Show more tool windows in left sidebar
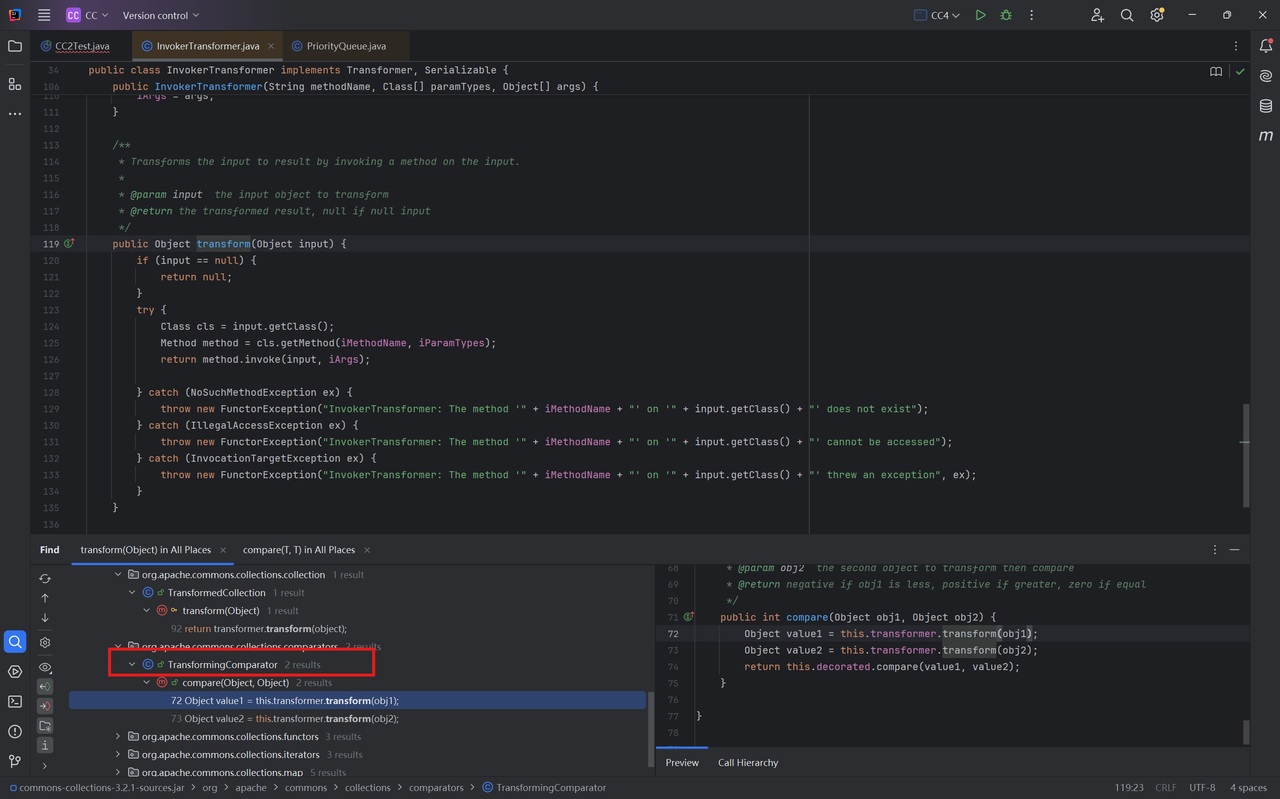The height and width of the screenshot is (799, 1280). (x=14, y=114)
